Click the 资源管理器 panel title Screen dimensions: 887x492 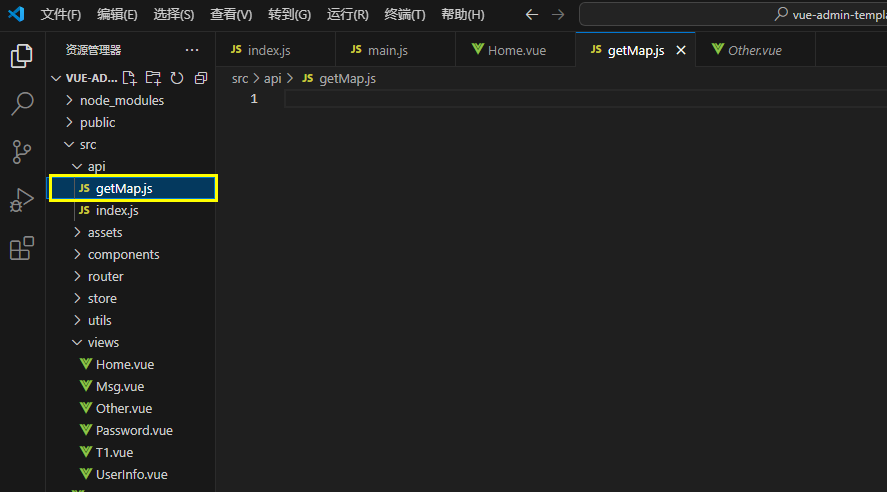pyautogui.click(x=93, y=50)
